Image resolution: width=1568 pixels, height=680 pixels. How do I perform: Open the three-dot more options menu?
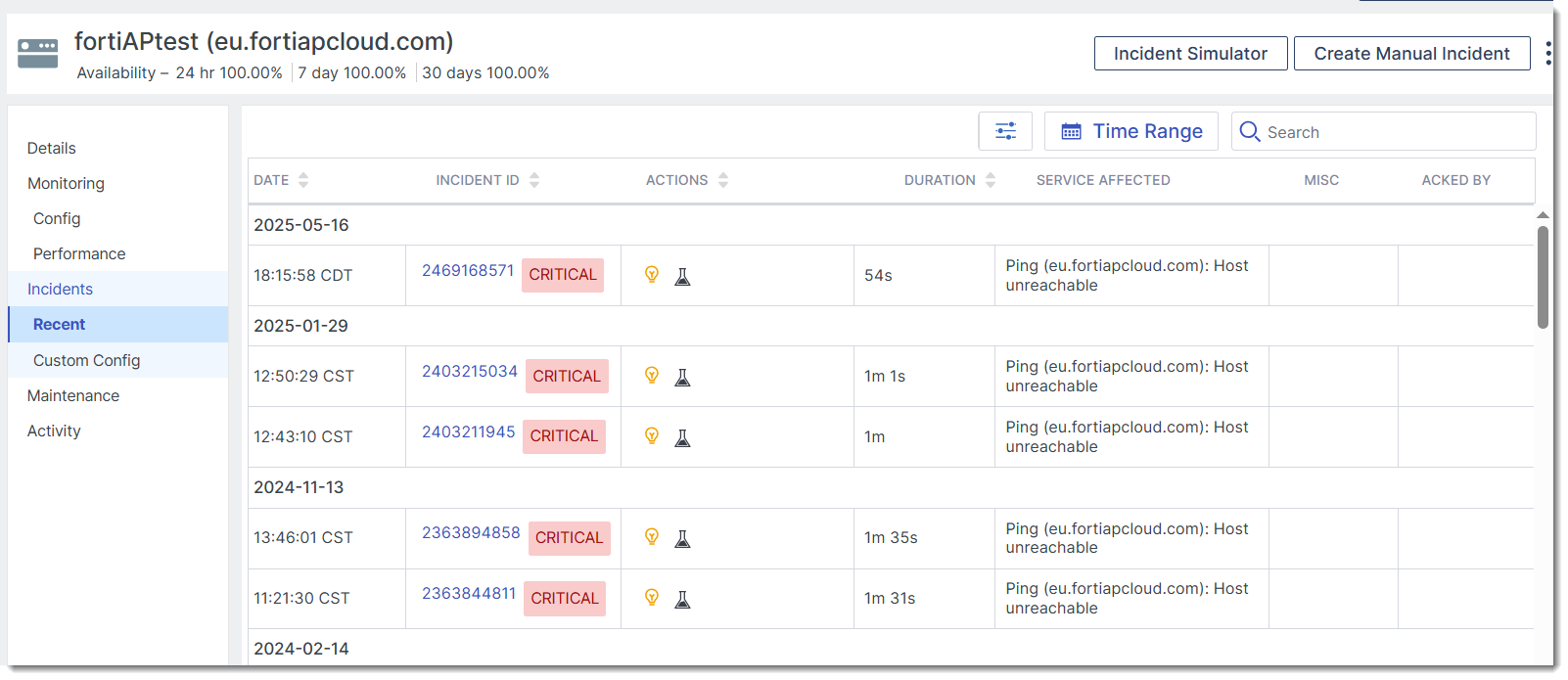1547,53
